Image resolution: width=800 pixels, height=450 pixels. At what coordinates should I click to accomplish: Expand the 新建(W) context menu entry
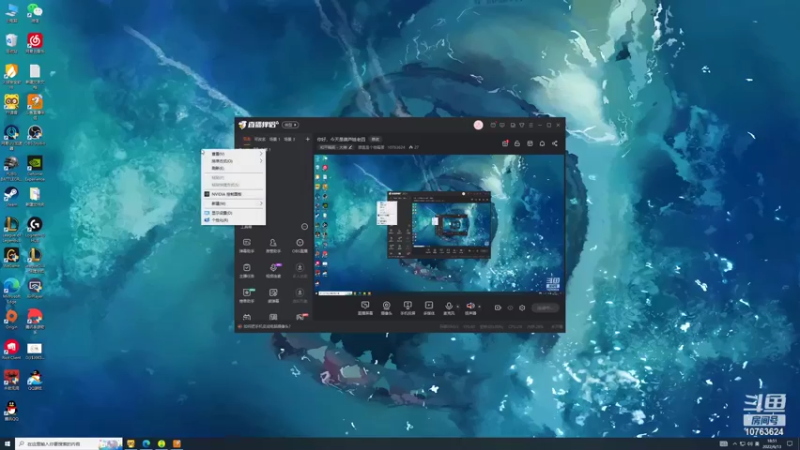[234, 203]
